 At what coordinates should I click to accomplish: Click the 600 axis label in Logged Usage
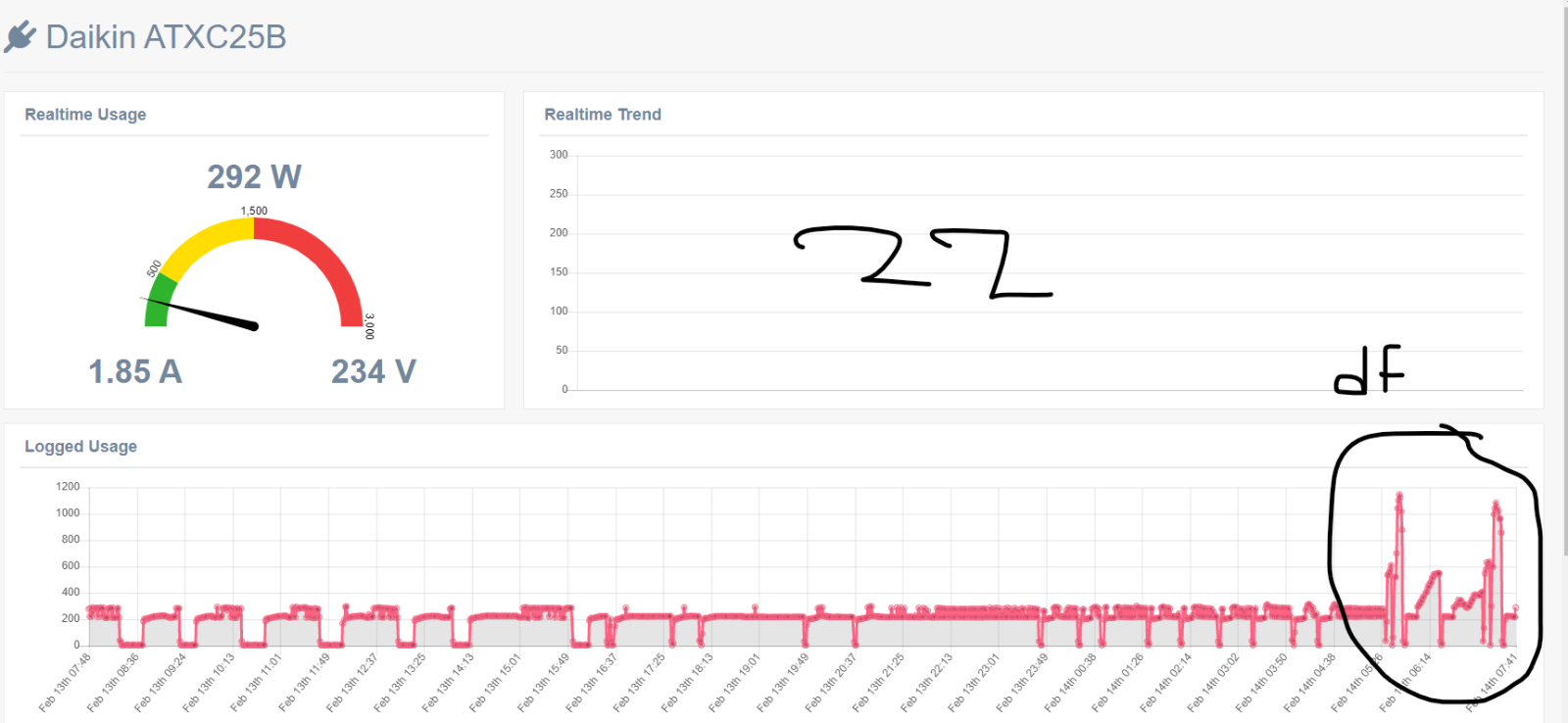coord(71,566)
